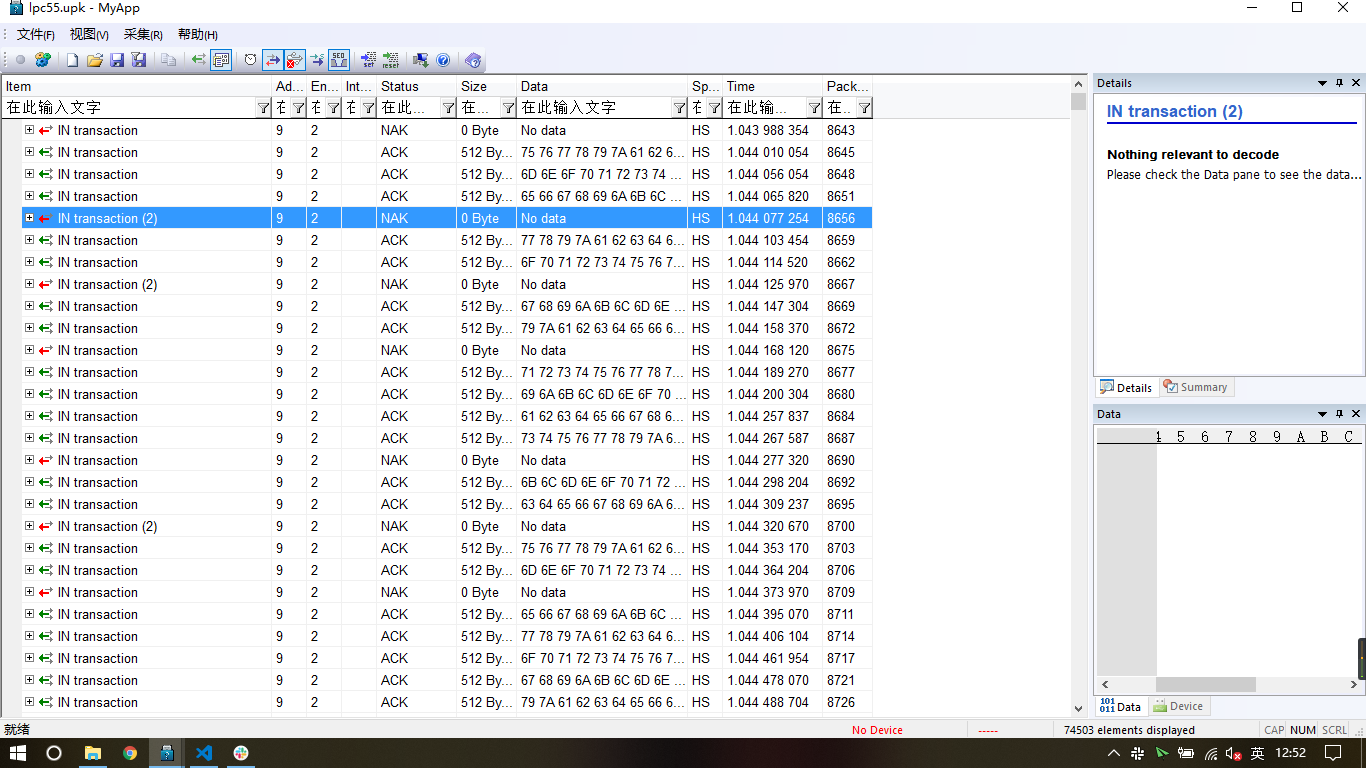Click the copy icon in toolbar
The height and width of the screenshot is (768, 1366).
[169, 60]
